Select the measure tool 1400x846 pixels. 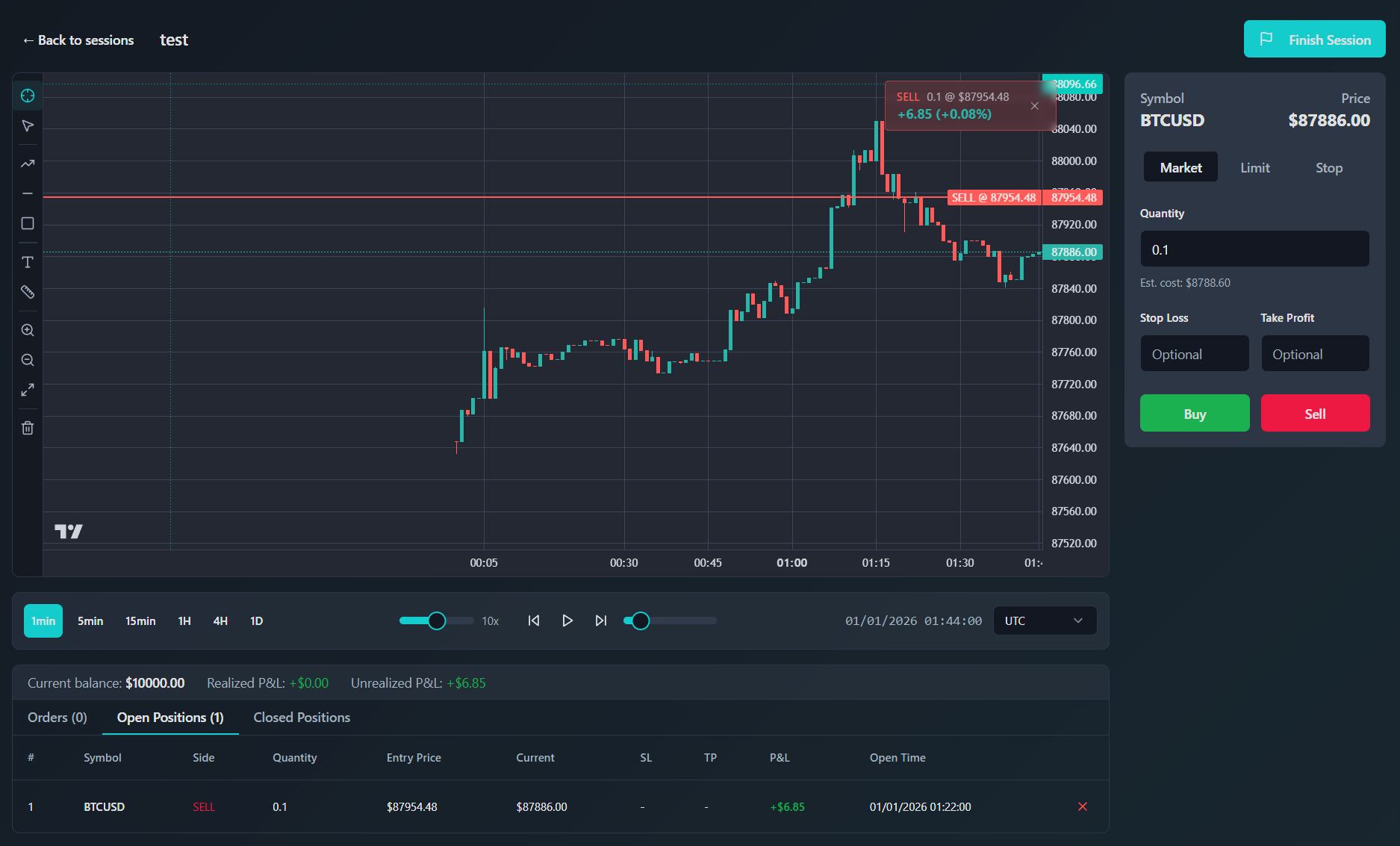(28, 292)
